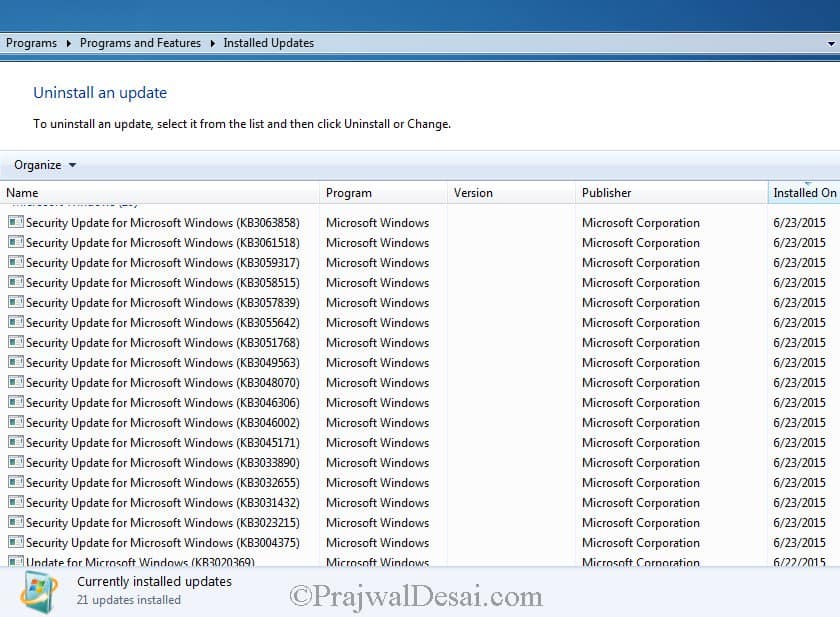Select Security Update for Microsoft Windows (KB3031432)

point(163,502)
